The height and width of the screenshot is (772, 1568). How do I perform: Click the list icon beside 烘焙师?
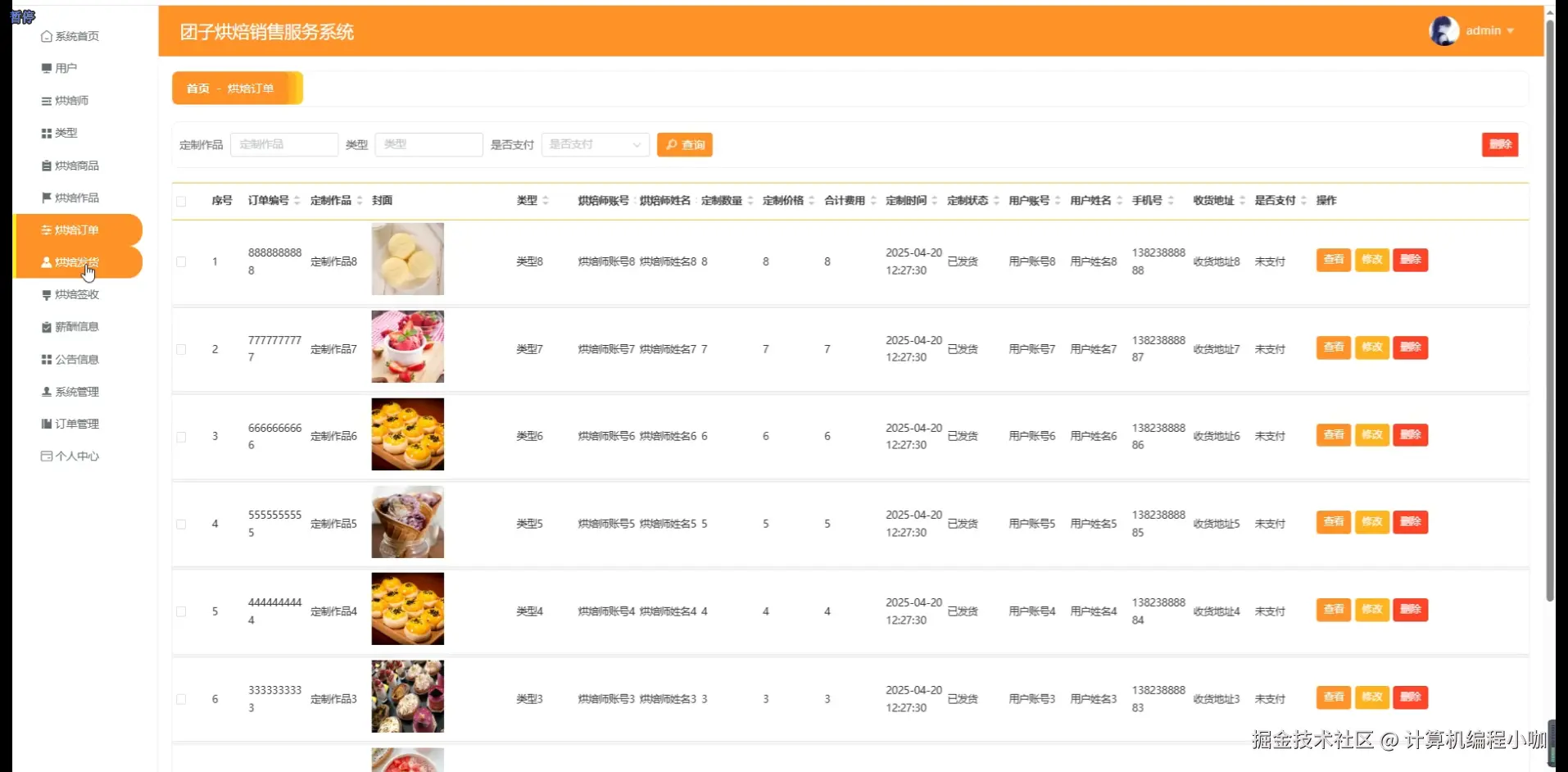[47, 101]
